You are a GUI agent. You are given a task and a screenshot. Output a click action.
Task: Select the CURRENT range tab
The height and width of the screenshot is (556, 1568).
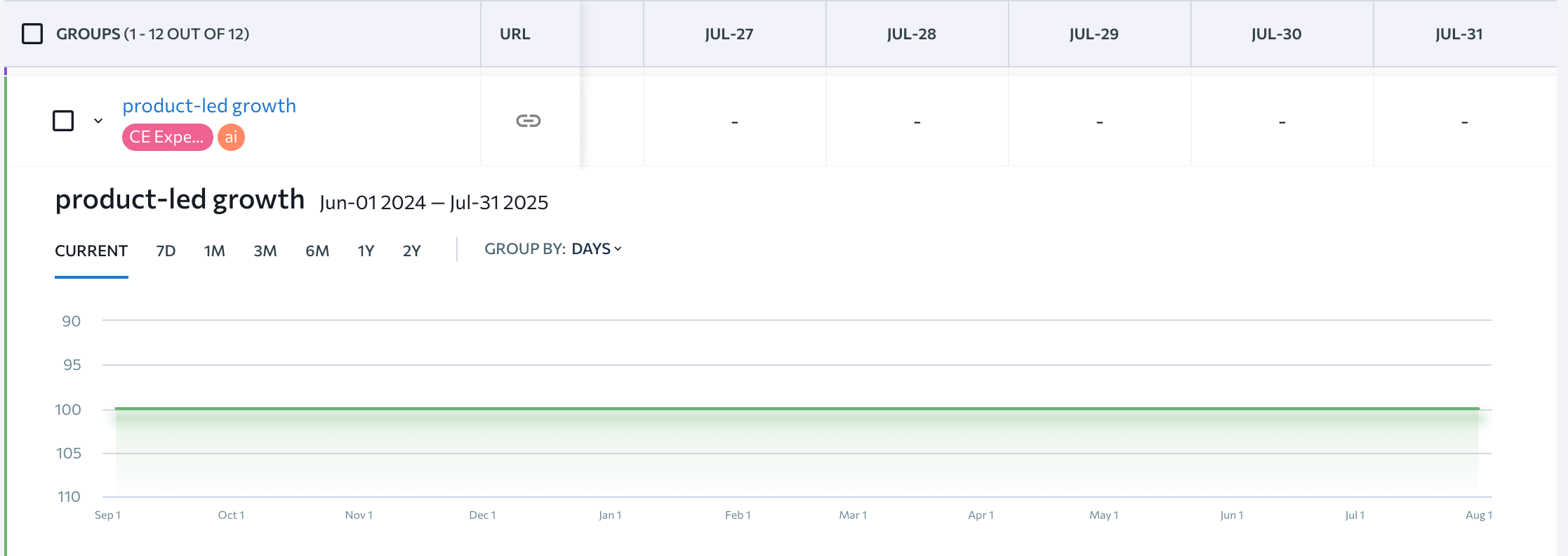click(x=91, y=251)
